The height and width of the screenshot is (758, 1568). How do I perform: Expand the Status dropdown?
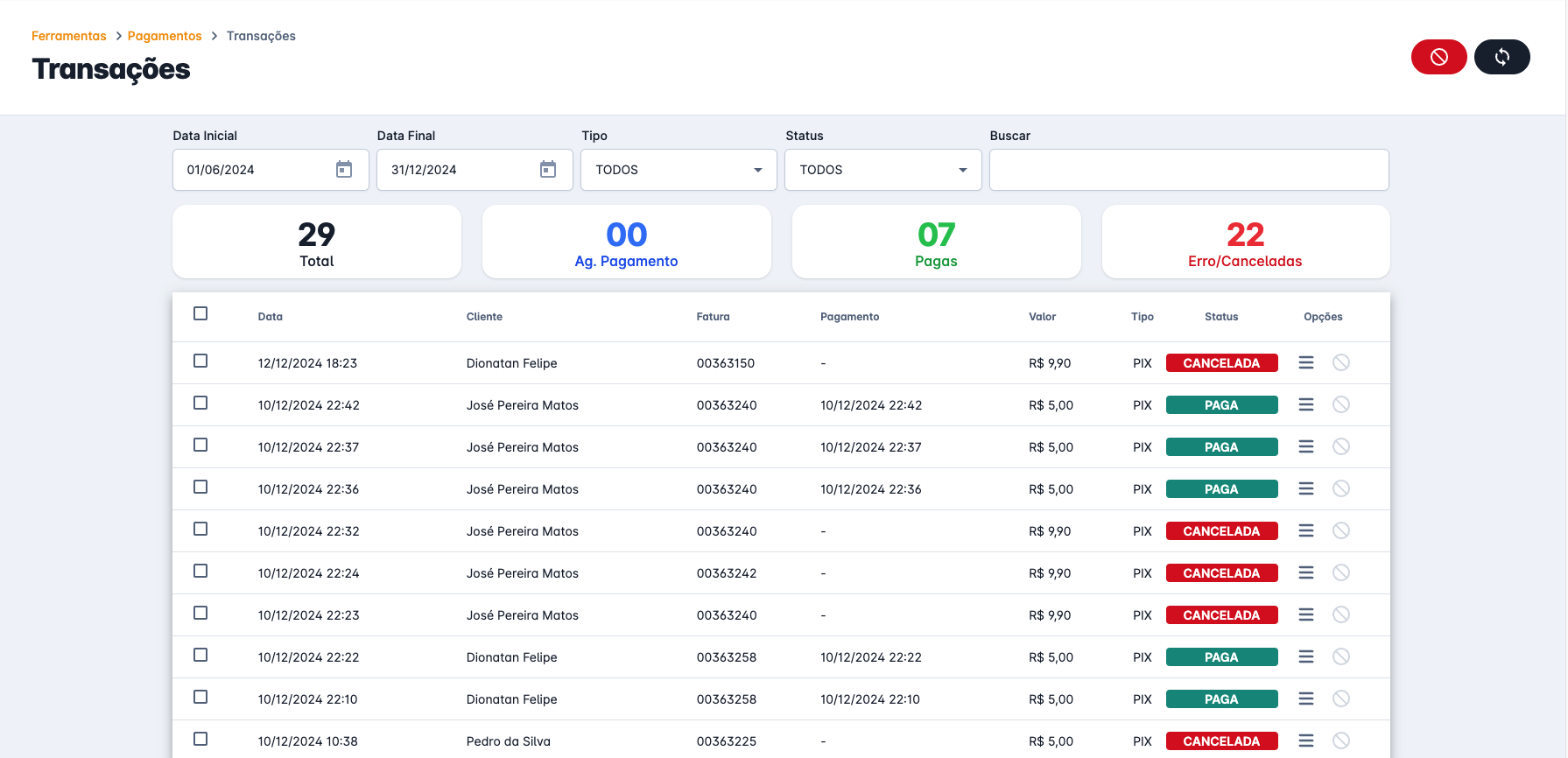(x=882, y=170)
